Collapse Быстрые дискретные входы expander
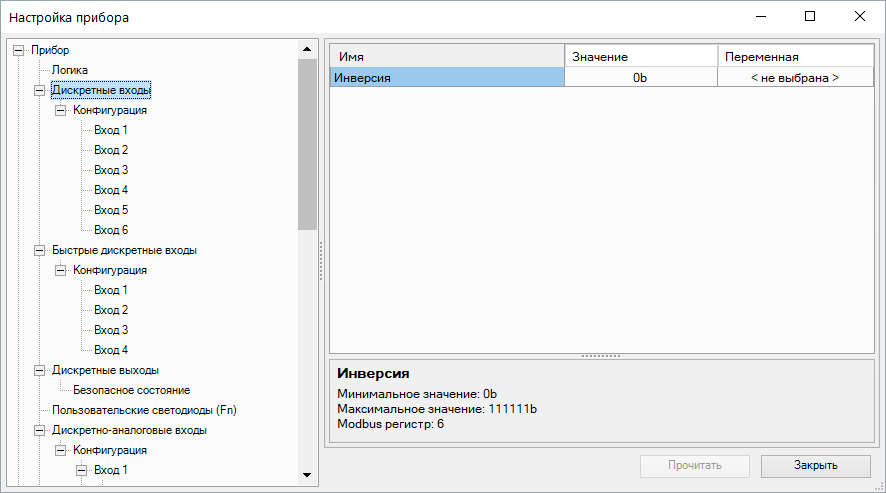This screenshot has width=886, height=493. (x=39, y=250)
